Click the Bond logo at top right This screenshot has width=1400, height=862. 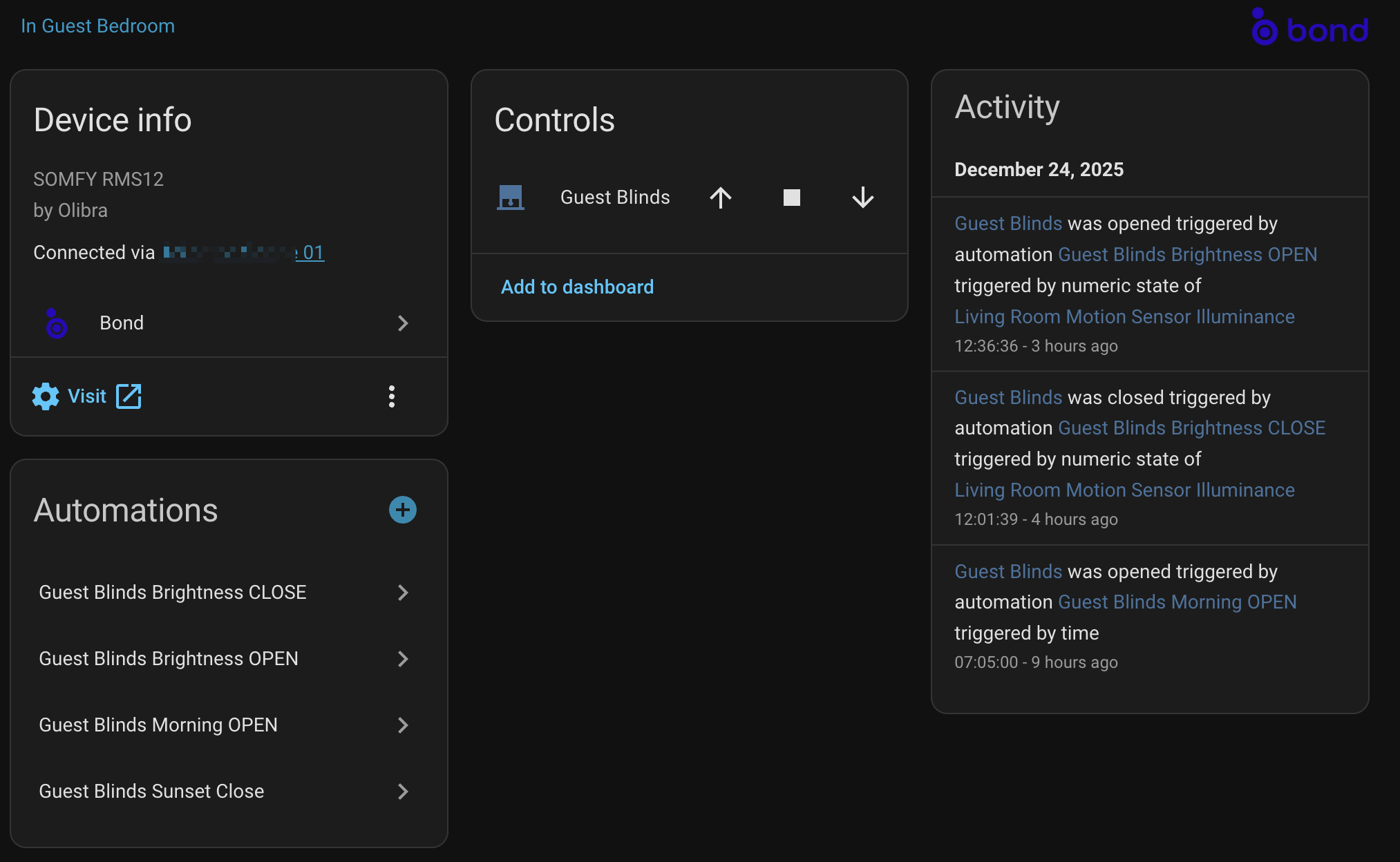click(x=1309, y=28)
